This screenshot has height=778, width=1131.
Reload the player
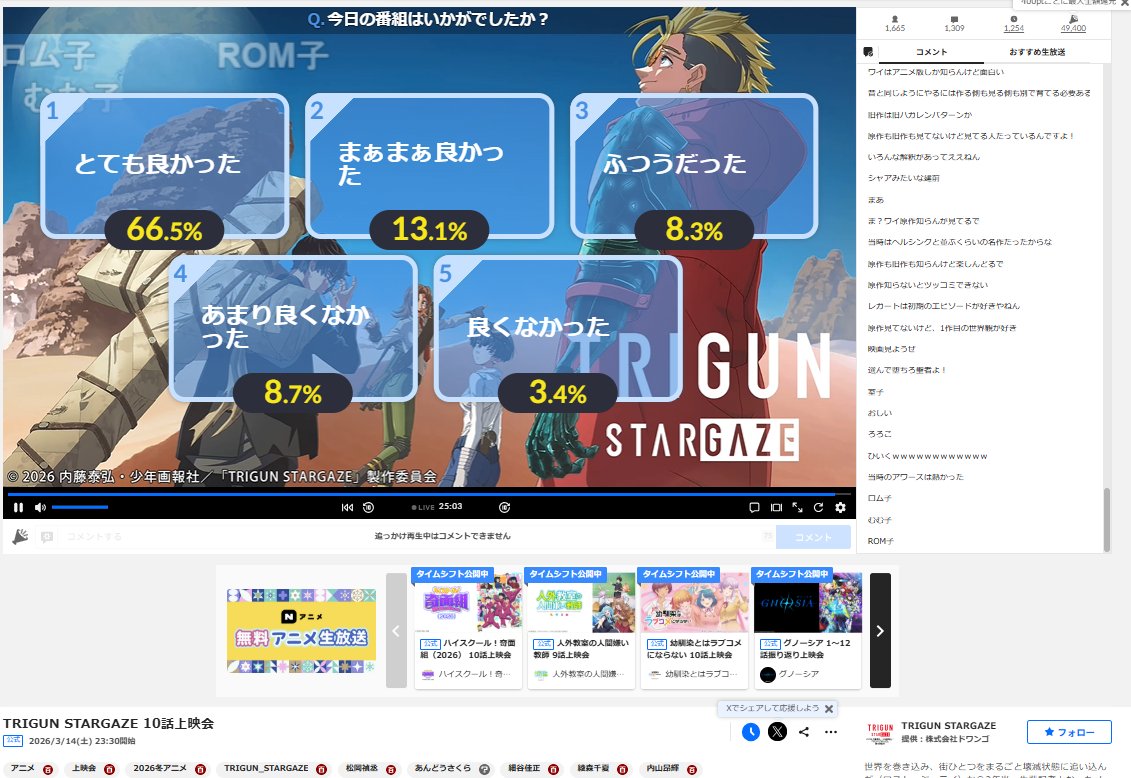(x=819, y=508)
